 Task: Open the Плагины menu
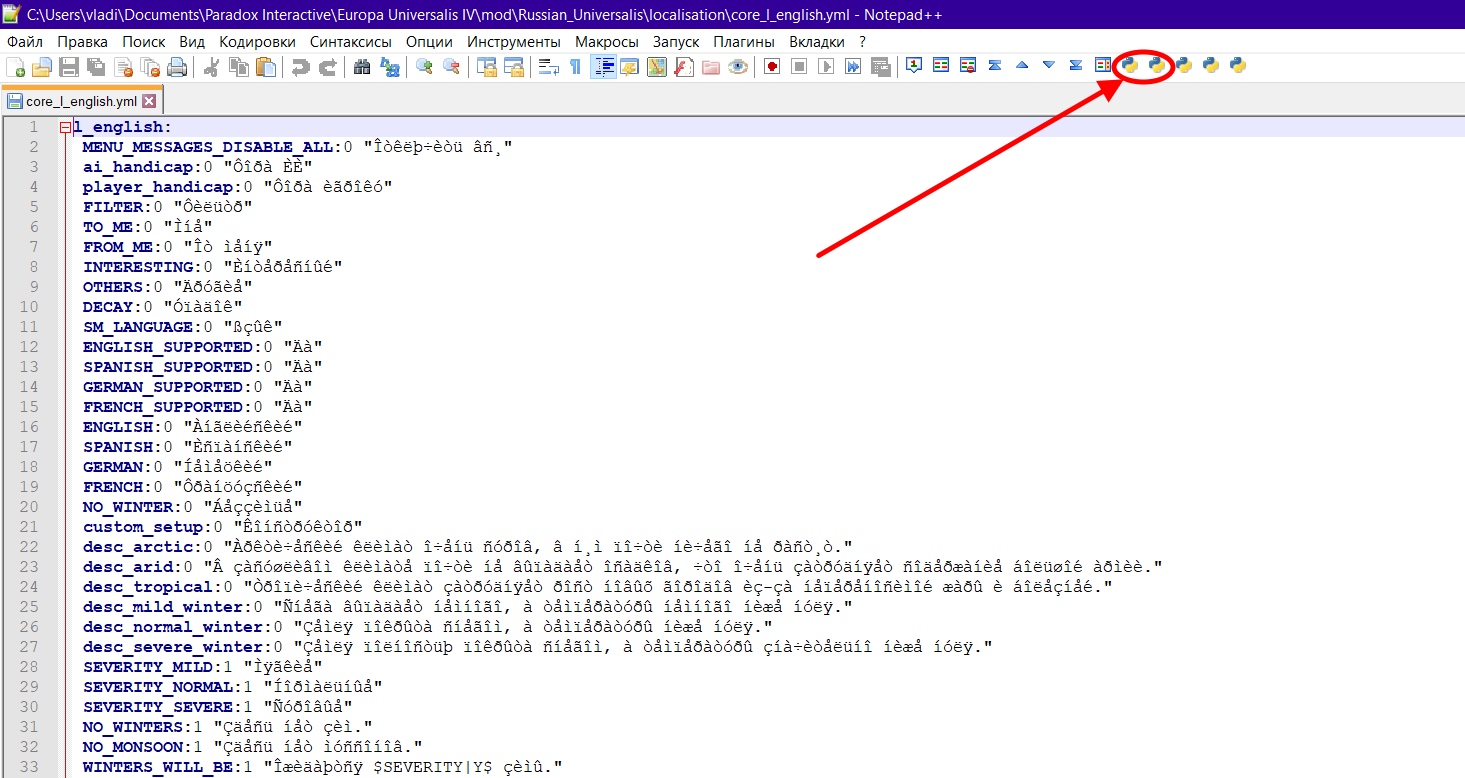(x=744, y=42)
